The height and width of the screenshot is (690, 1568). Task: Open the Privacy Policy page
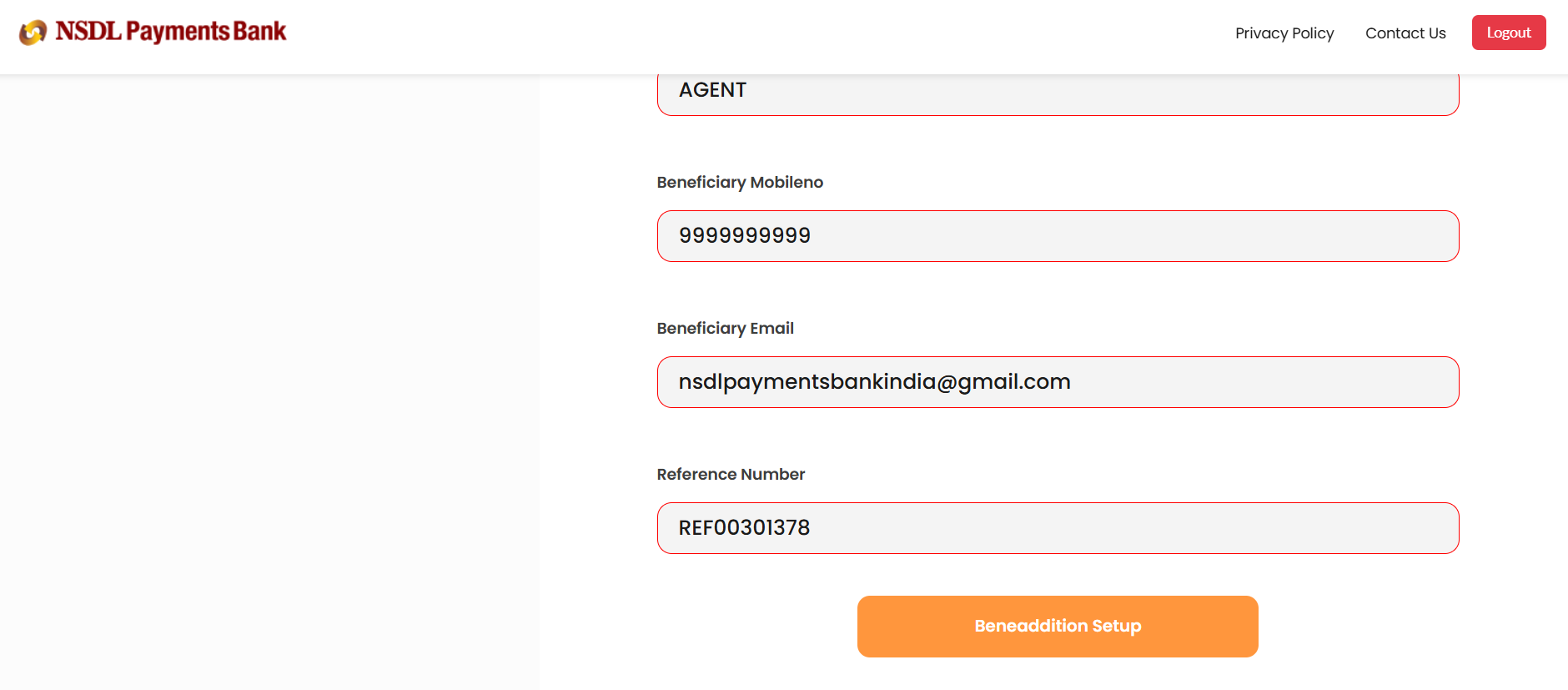tap(1284, 33)
